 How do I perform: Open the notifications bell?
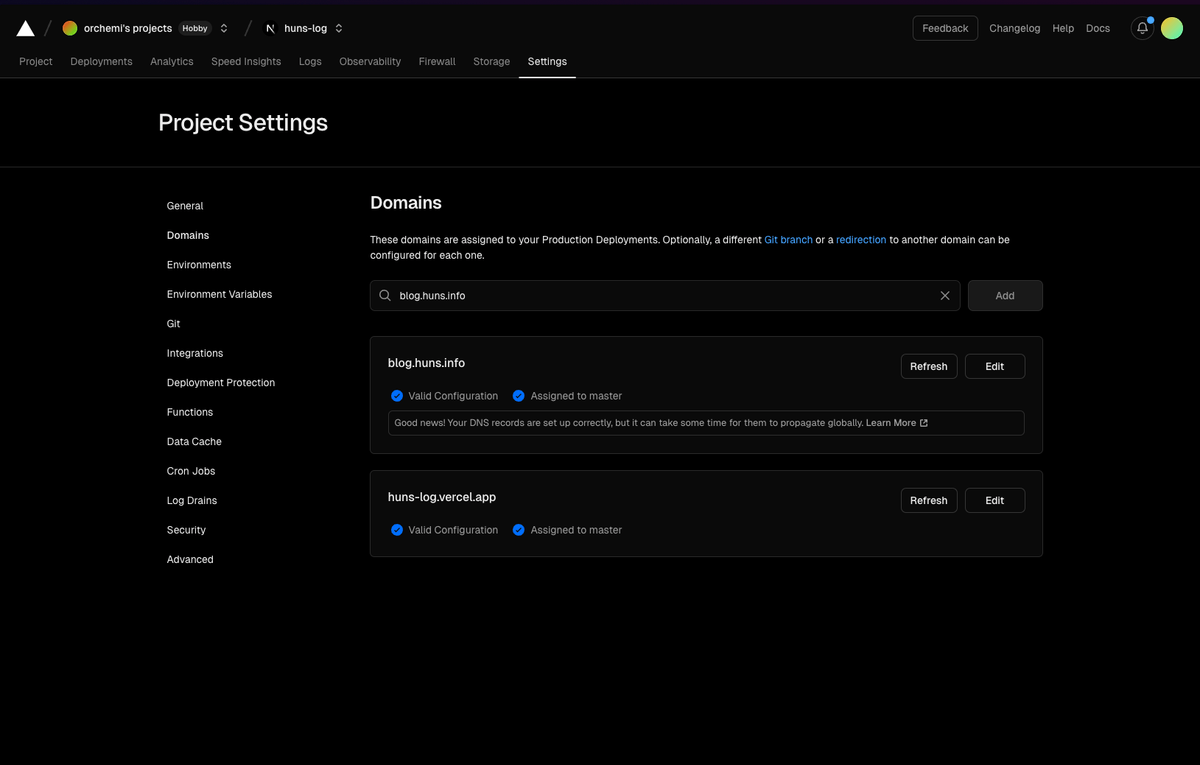pos(1142,28)
